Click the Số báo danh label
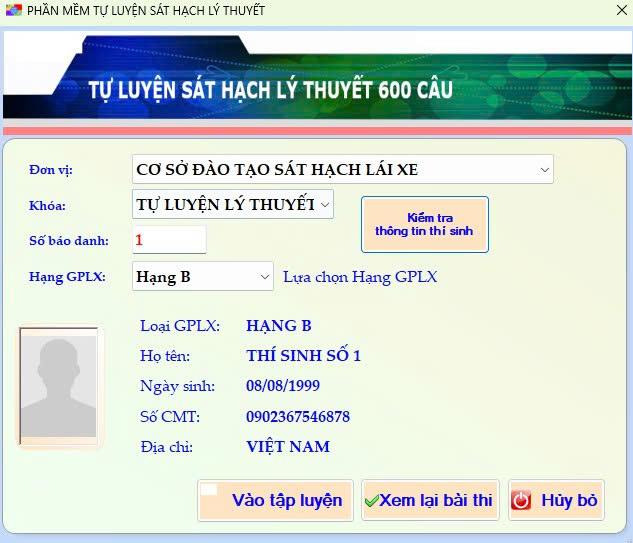This screenshot has height=543, width=633. click(69, 241)
